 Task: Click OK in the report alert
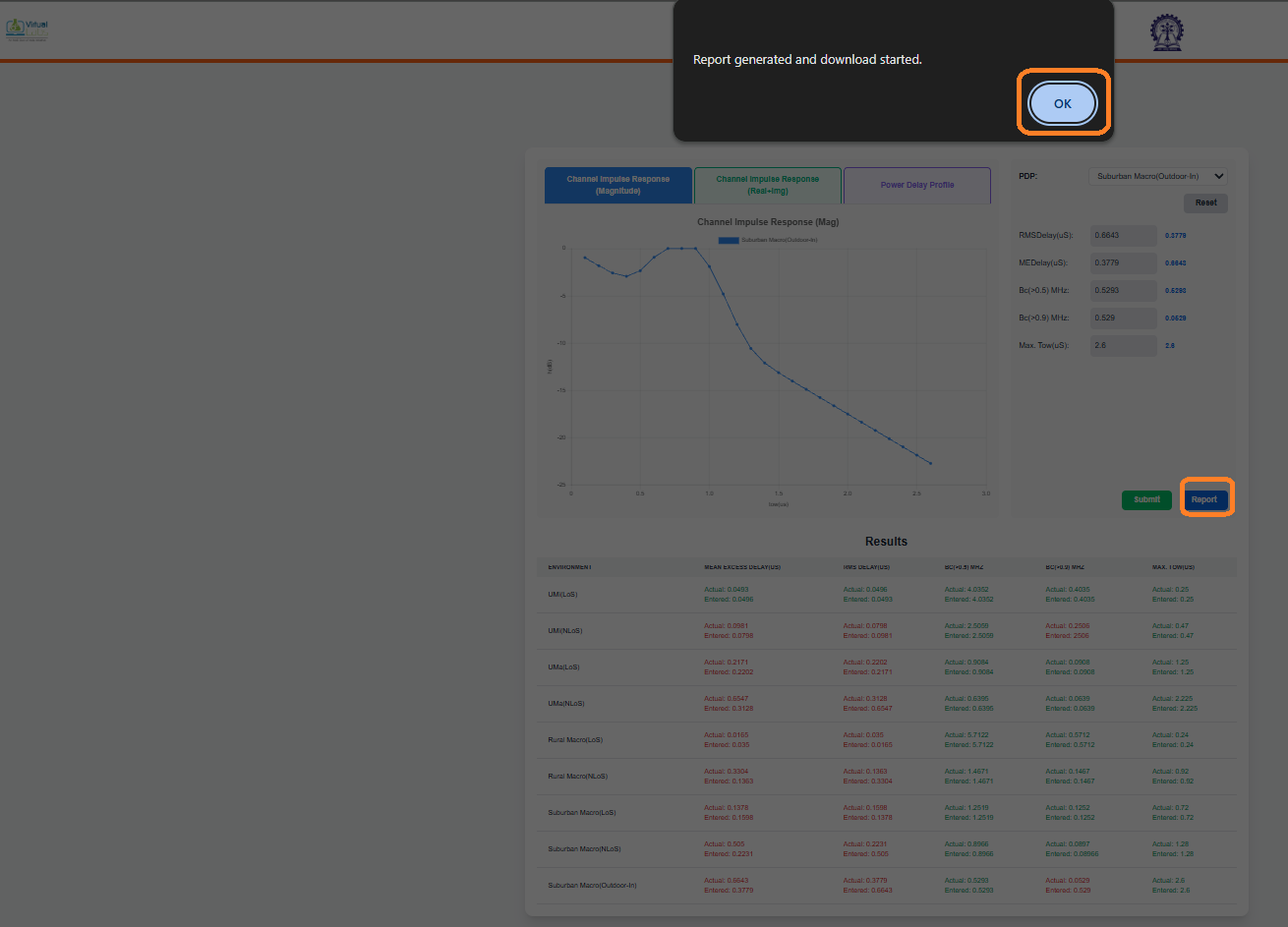click(1062, 103)
